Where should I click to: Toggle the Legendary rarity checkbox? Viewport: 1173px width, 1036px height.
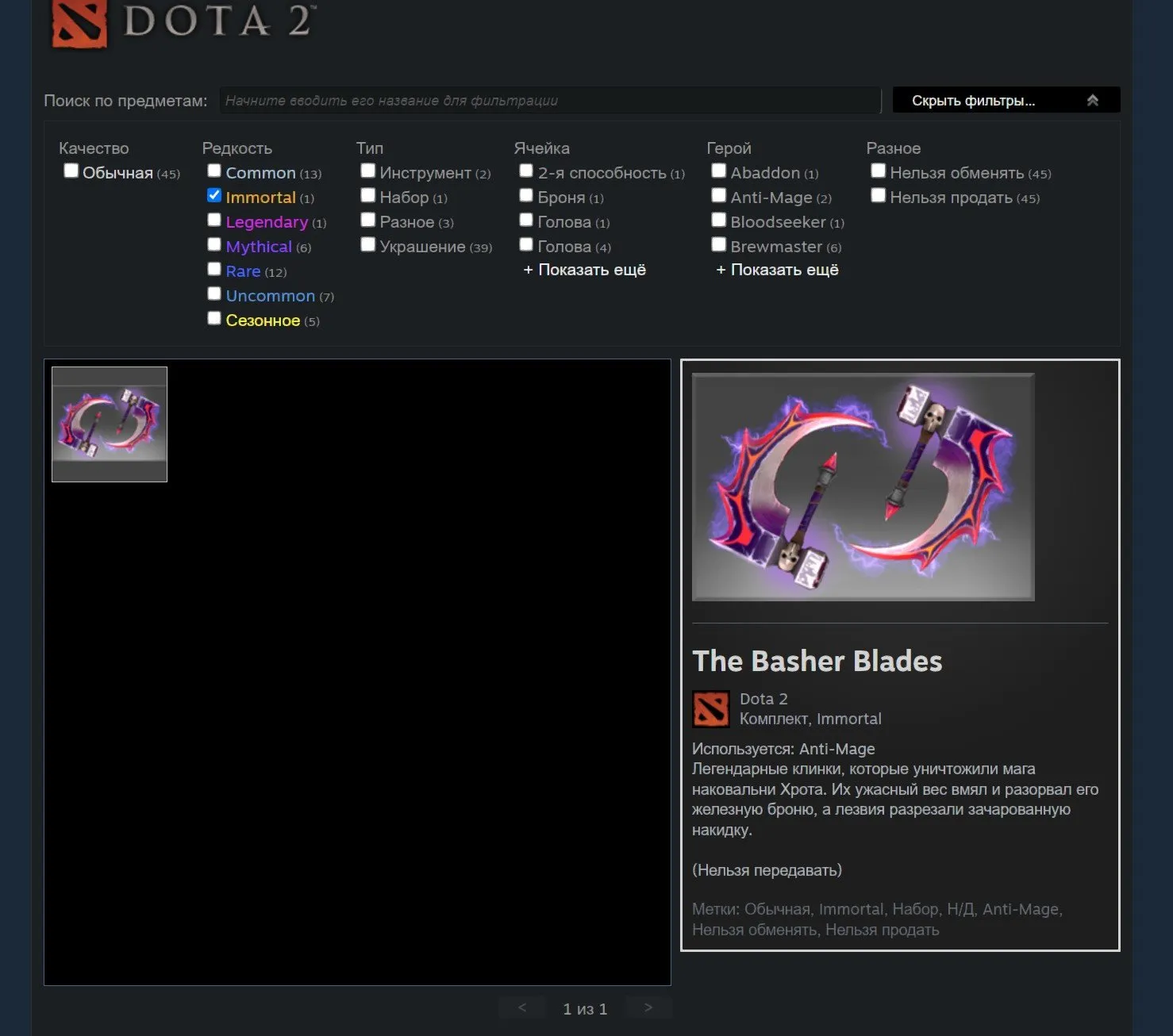point(214,220)
